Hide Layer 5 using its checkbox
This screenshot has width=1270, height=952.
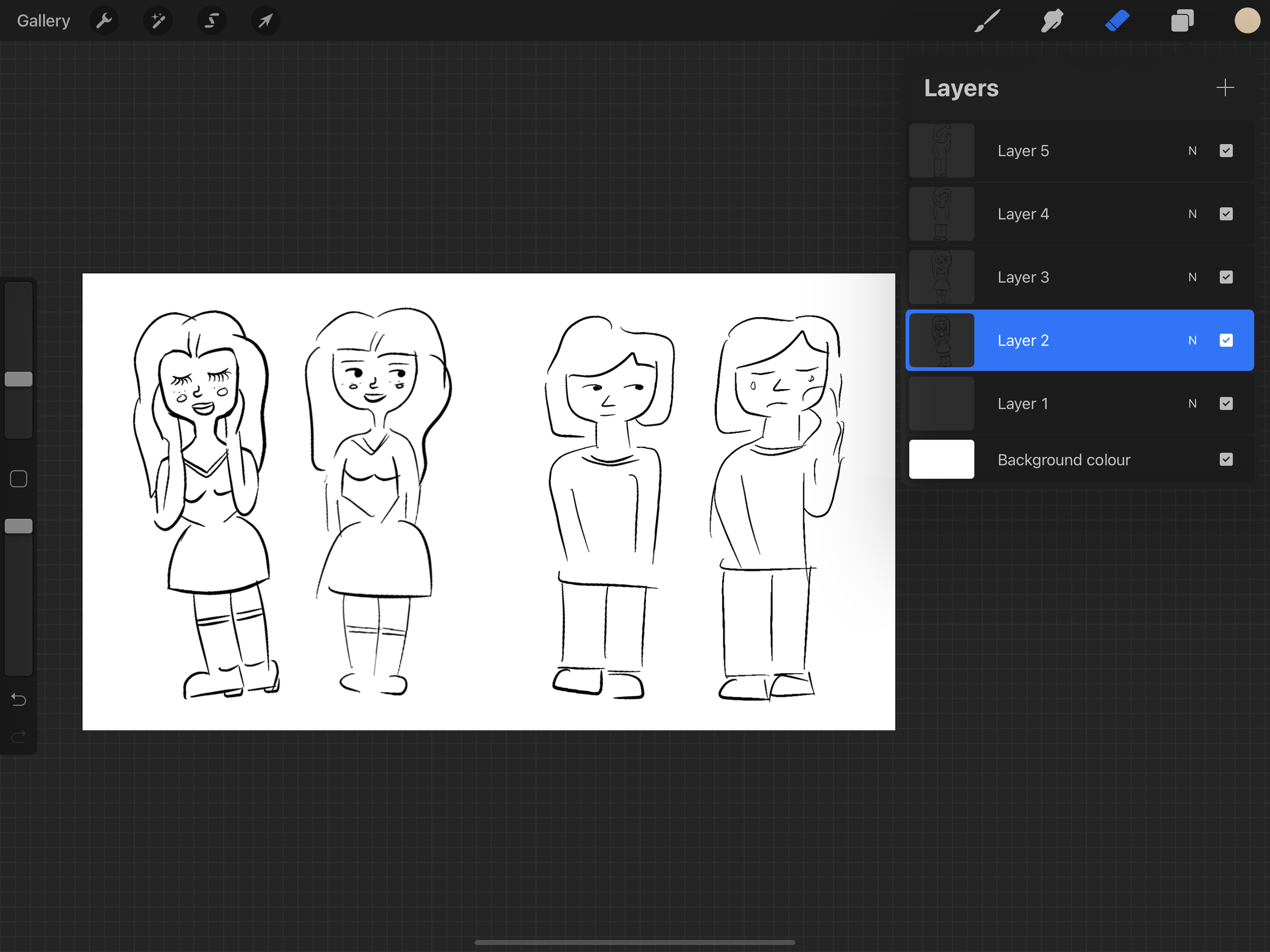[x=1226, y=151]
